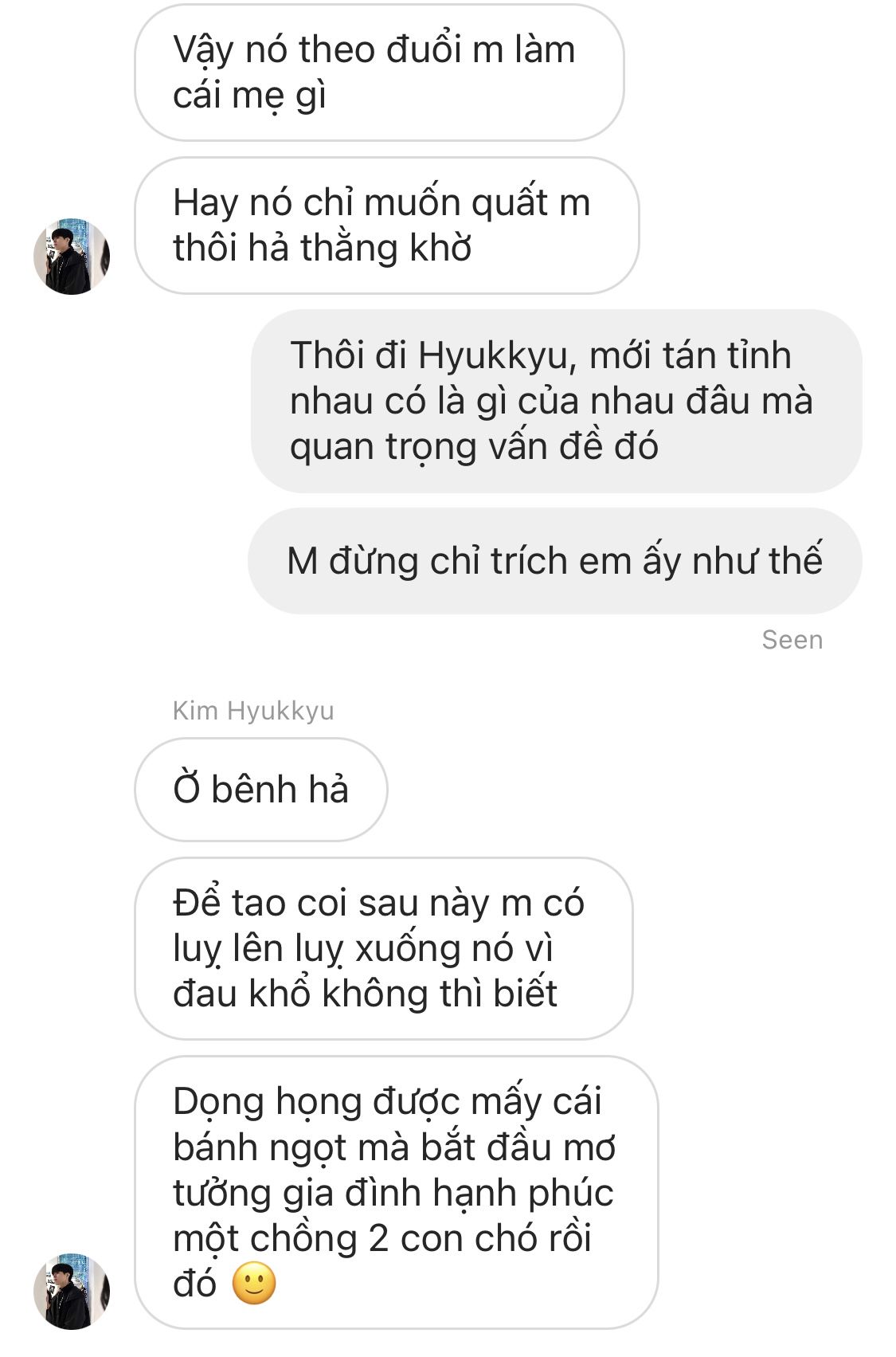This screenshot has height=1357, width=896.
Task: Tap the line "quan trọng vấn đề đó"
Action: [x=474, y=447]
